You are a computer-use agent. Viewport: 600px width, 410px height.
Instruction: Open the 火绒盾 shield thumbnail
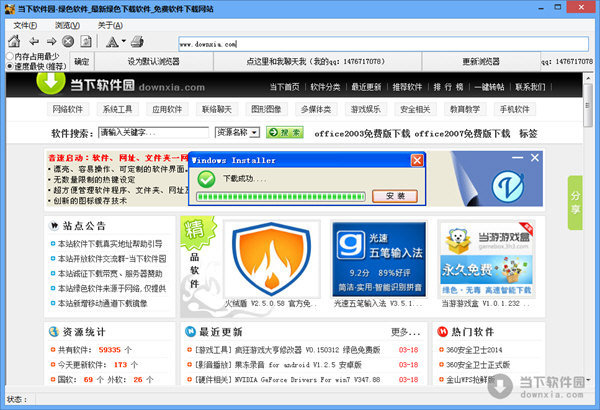(272, 259)
